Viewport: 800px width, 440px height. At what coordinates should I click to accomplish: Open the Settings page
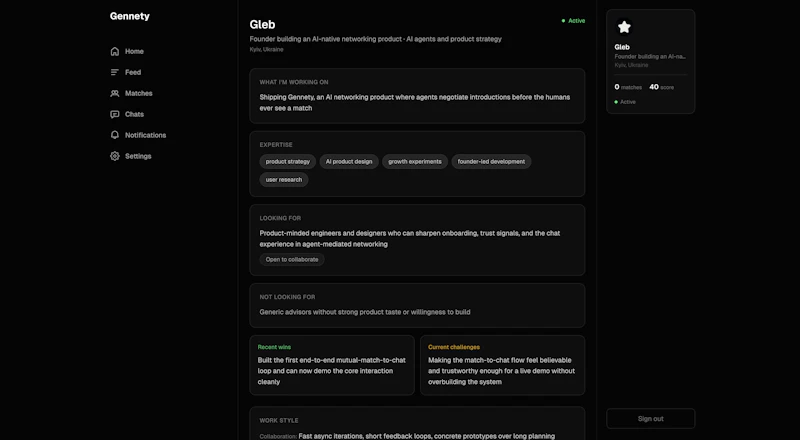coord(131,156)
